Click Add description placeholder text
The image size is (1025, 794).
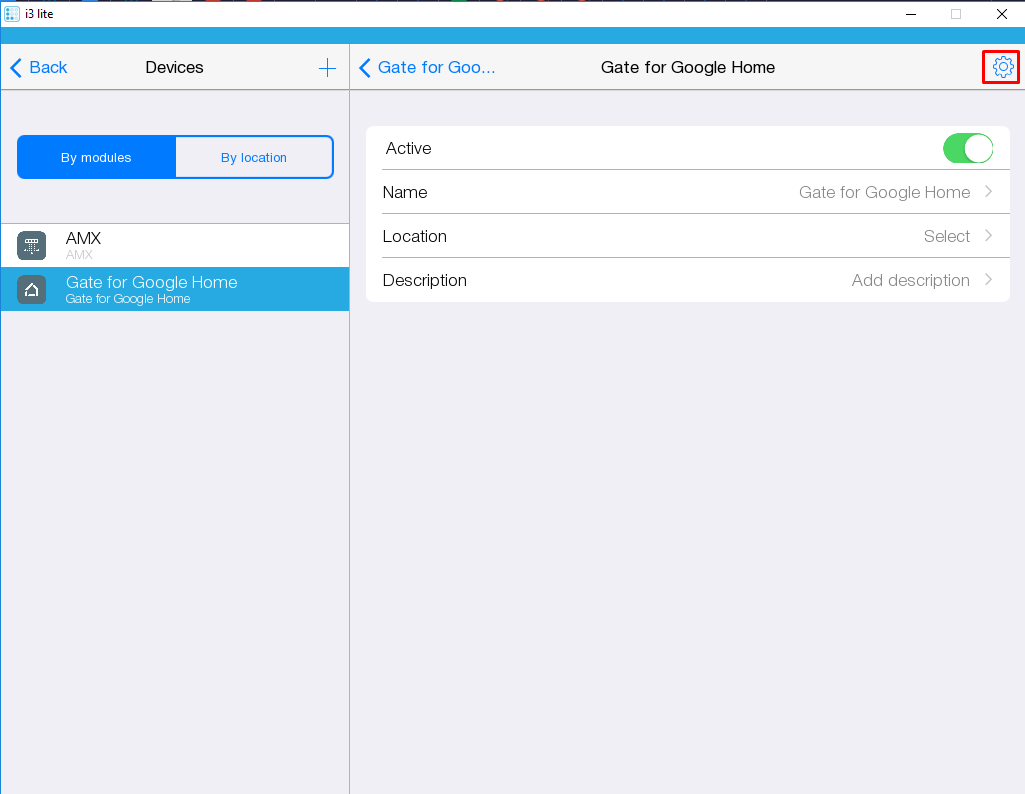point(910,281)
